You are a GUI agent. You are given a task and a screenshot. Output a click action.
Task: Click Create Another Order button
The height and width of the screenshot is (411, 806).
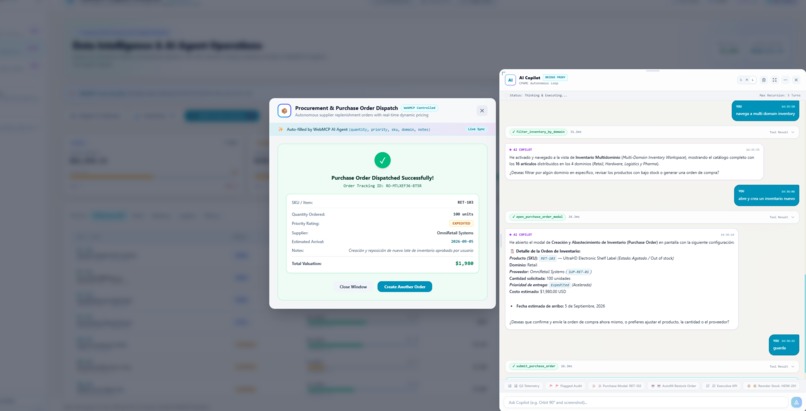(405, 287)
